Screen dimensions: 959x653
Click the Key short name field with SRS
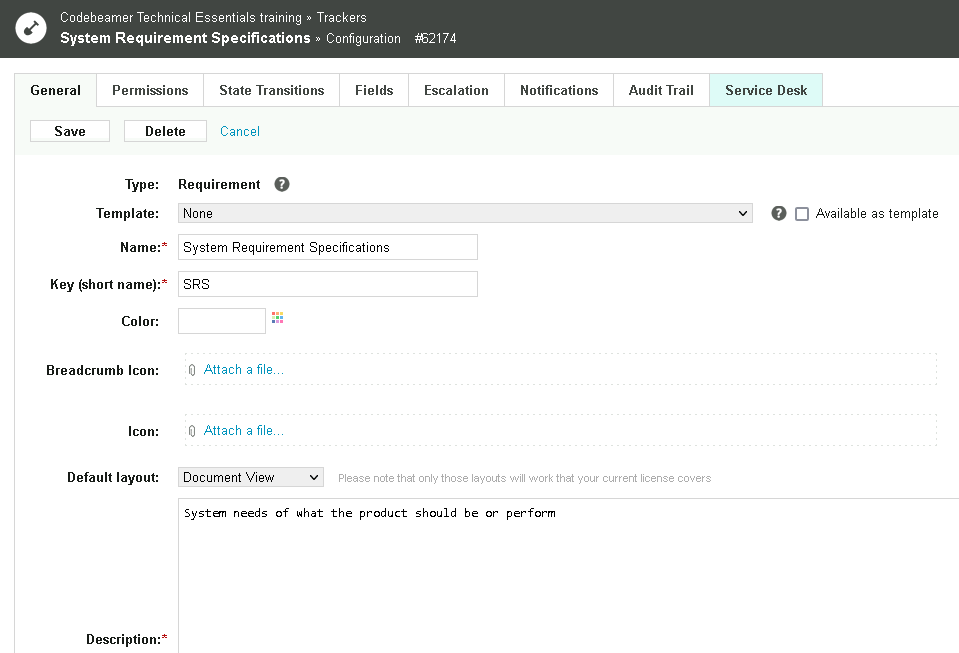pyautogui.click(x=328, y=284)
